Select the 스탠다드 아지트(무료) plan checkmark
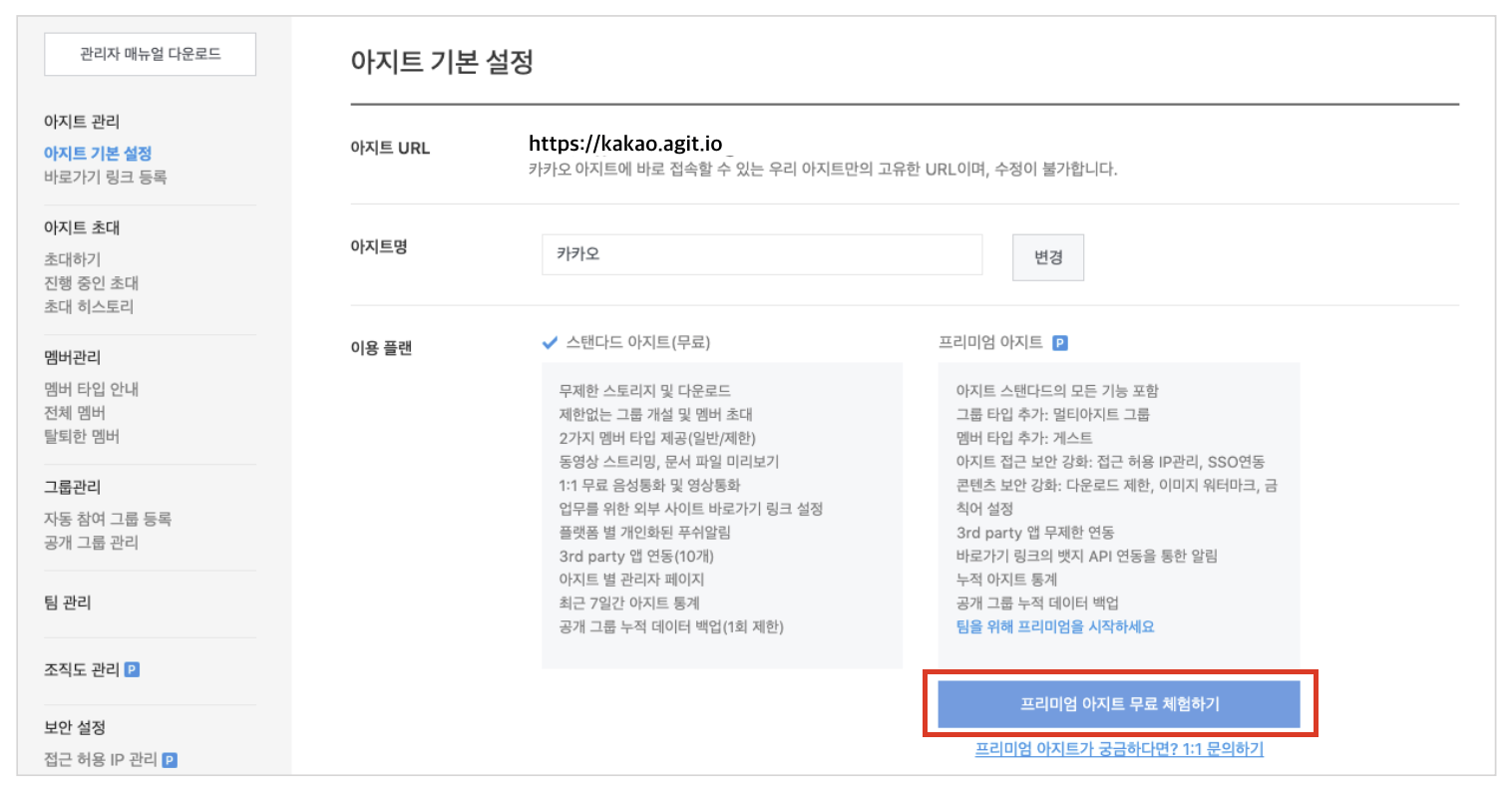The image size is (1512, 794). 550,343
